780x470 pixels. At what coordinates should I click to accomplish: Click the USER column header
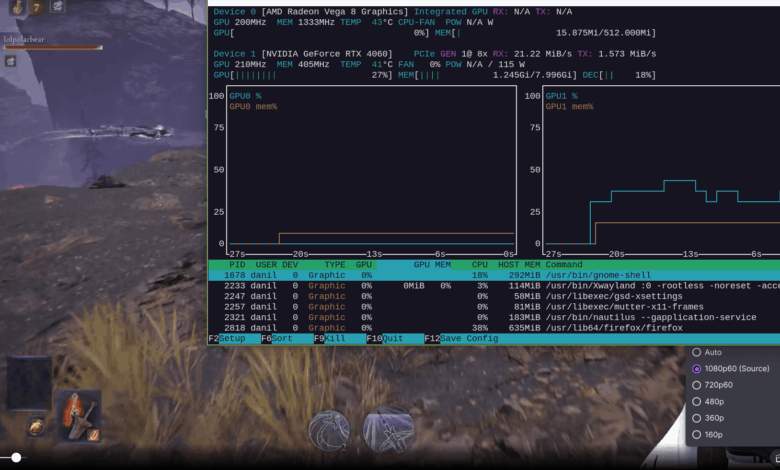[266, 265]
